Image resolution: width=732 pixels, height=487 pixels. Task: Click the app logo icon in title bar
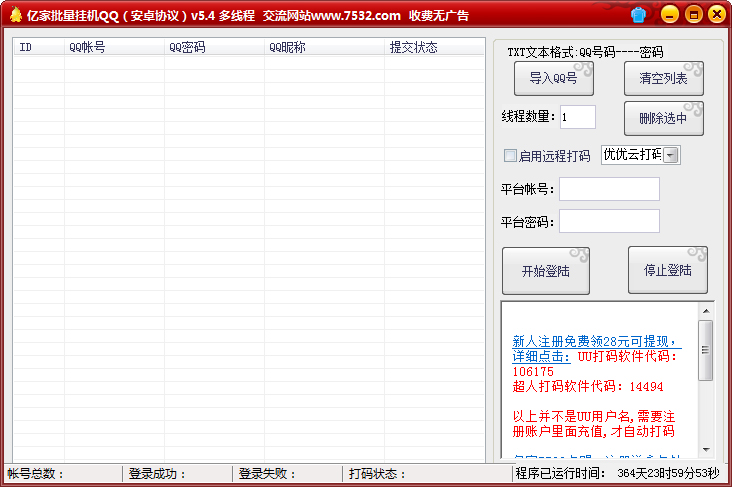coord(15,15)
